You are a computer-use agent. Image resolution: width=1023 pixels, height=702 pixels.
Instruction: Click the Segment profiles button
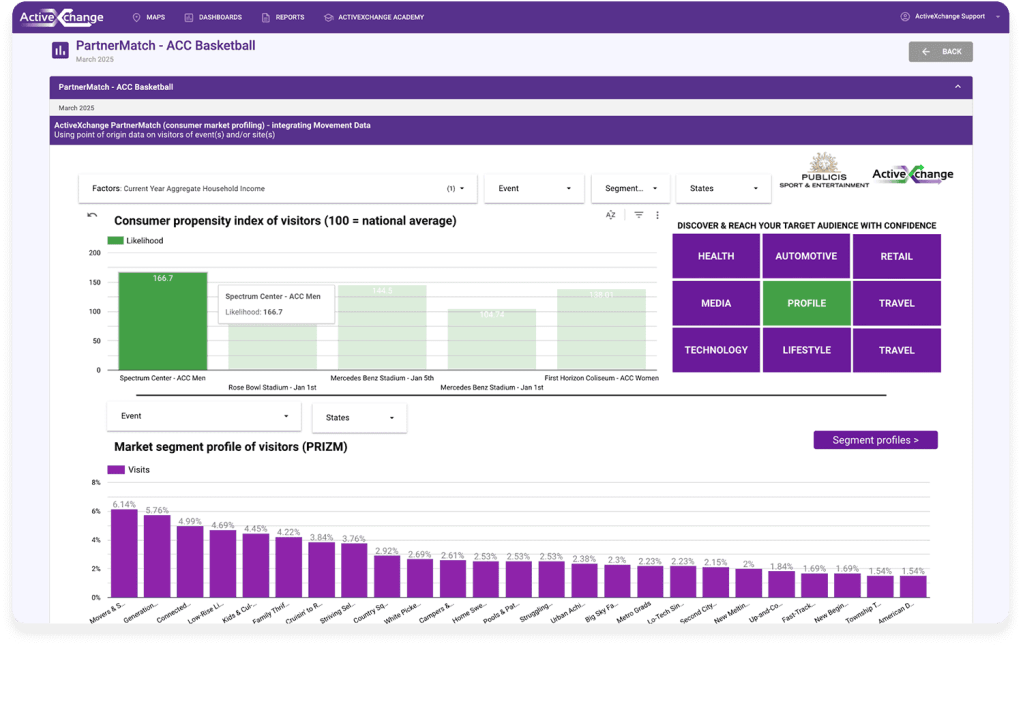coord(875,440)
